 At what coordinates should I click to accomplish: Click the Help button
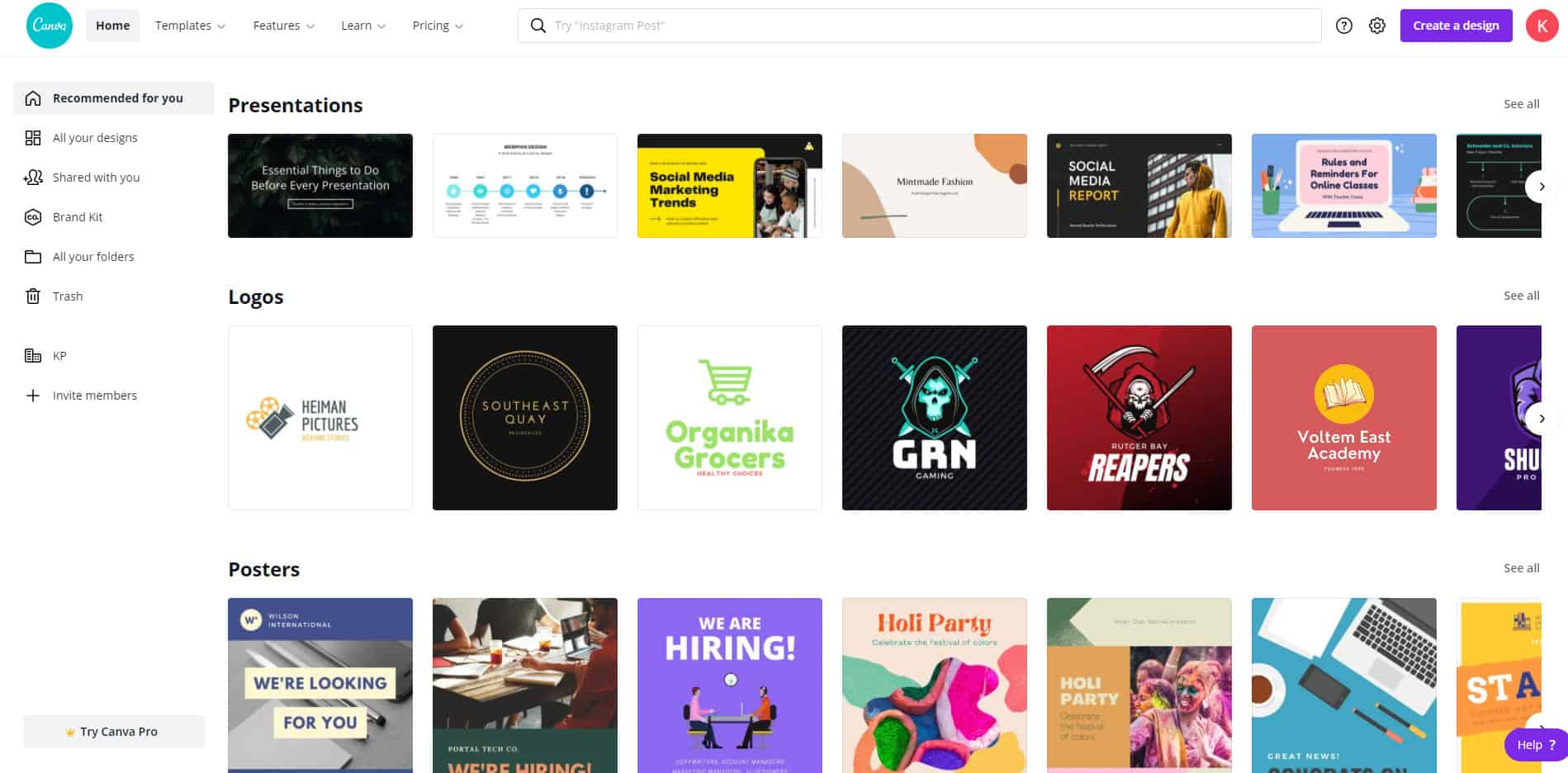pyautogui.click(x=1536, y=745)
